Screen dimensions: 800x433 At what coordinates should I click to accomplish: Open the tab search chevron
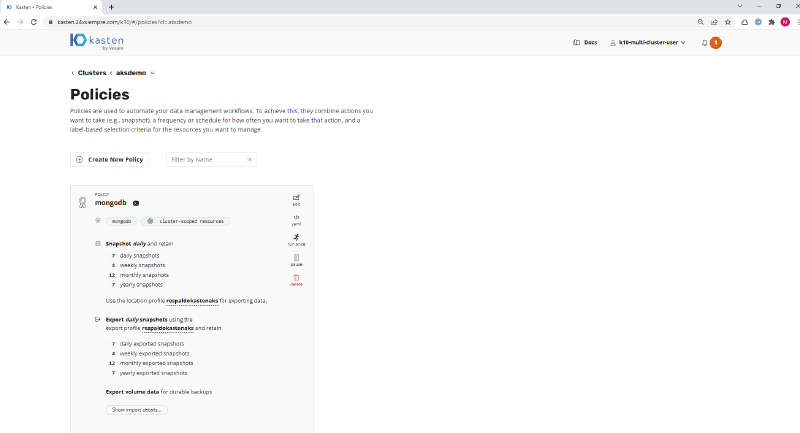(x=740, y=6)
